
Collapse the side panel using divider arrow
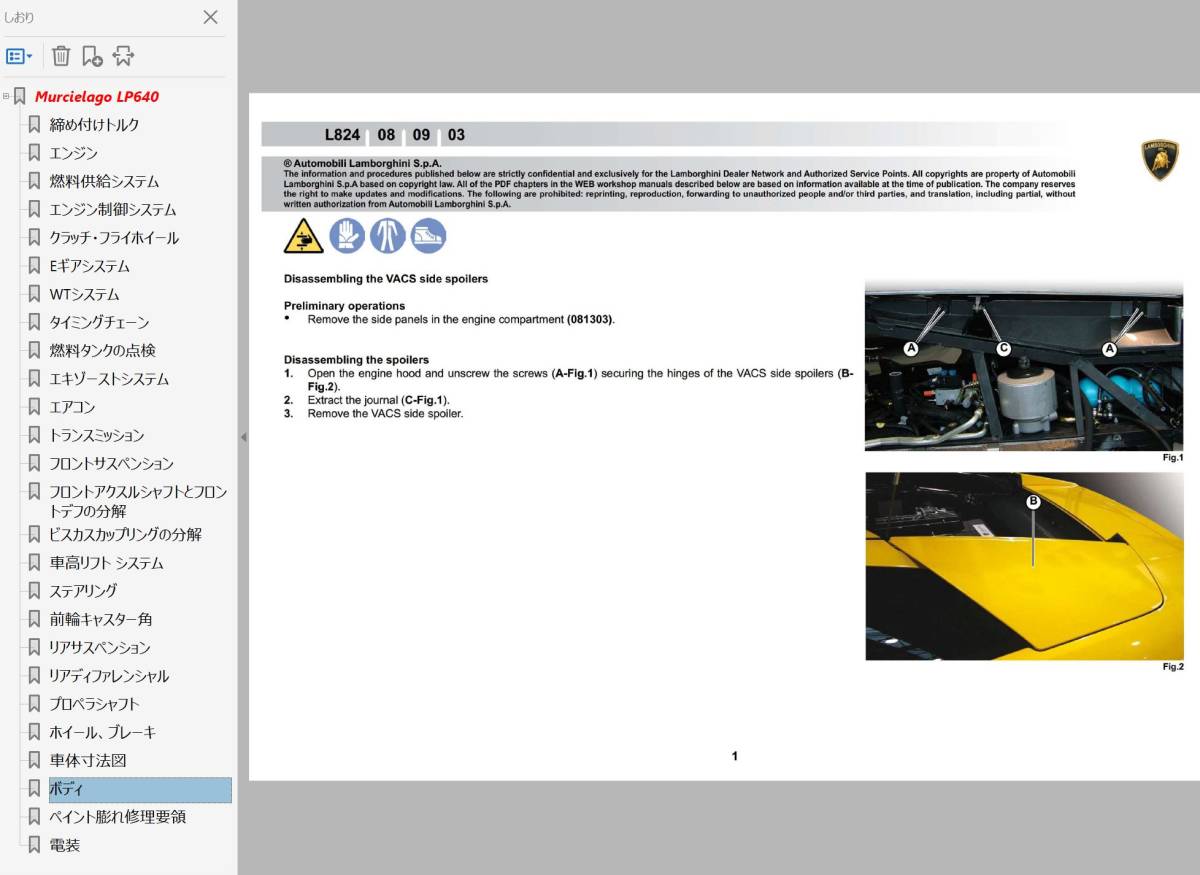pyautogui.click(x=243, y=437)
